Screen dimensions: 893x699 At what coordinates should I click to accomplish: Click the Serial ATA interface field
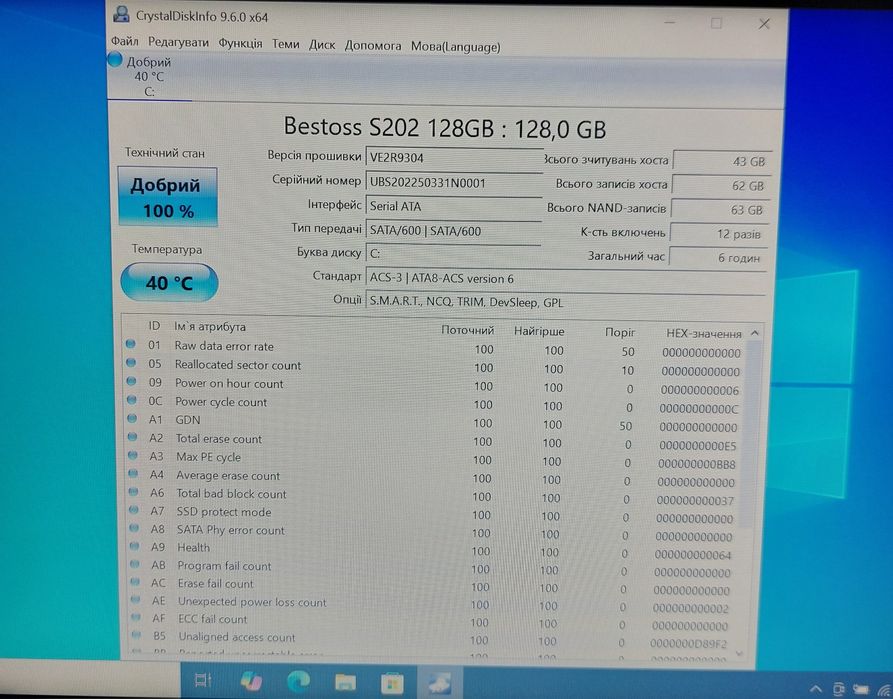point(453,207)
